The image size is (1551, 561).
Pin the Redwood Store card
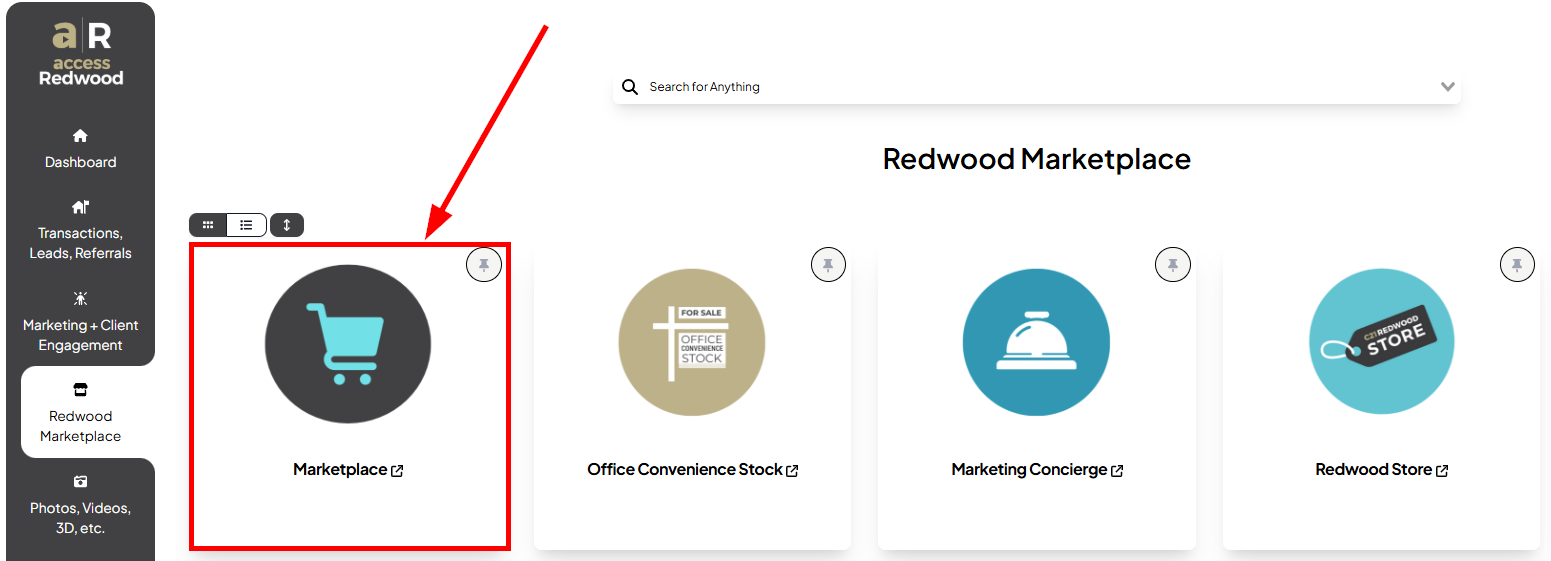coord(1517,264)
